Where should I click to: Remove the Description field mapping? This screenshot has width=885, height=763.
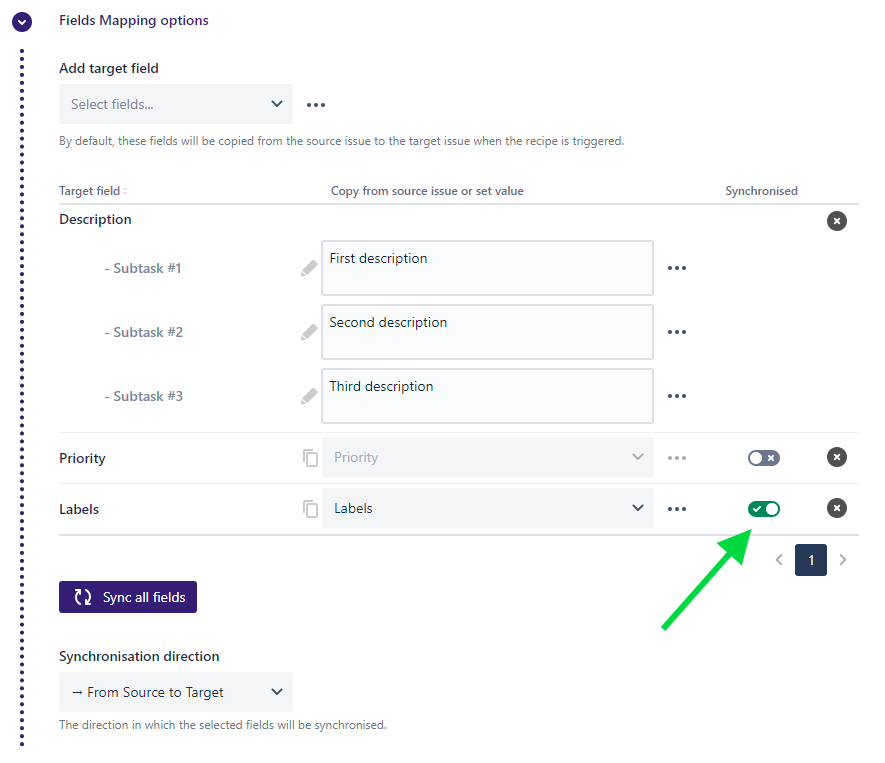point(837,221)
